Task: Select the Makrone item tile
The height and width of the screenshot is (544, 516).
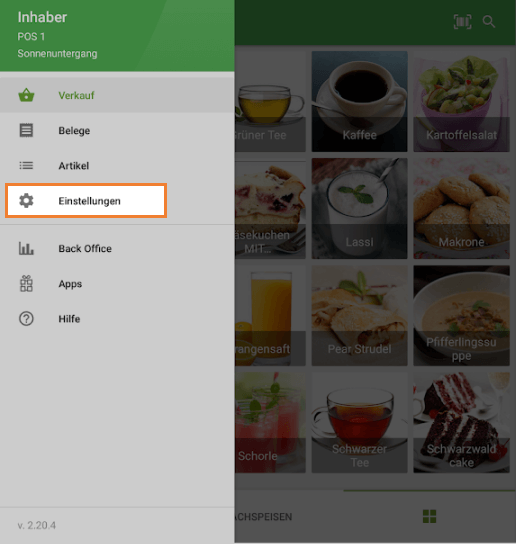Action: [462, 208]
